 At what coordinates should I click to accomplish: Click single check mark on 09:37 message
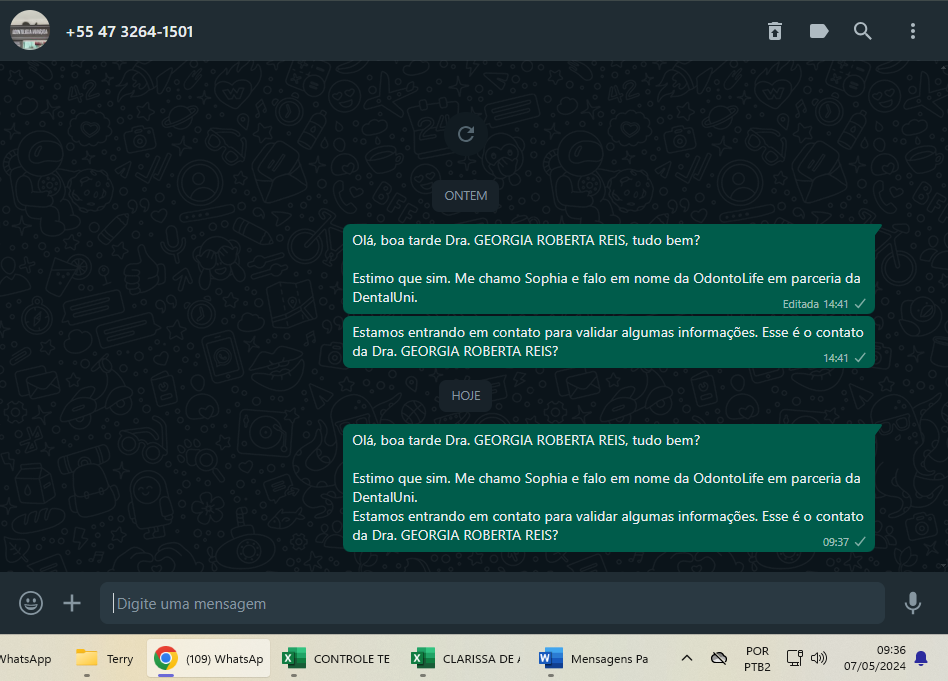[x=860, y=542]
